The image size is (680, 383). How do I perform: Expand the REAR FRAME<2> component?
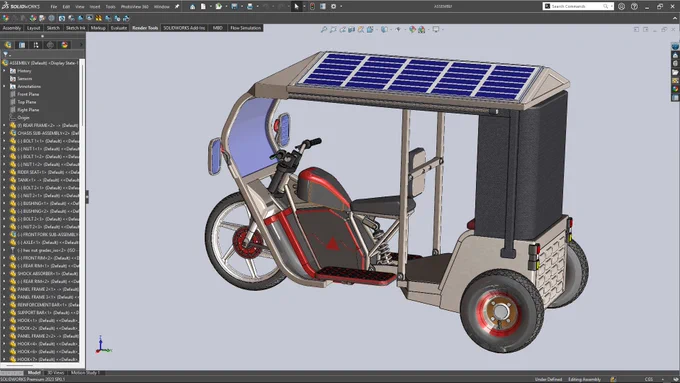[4, 125]
